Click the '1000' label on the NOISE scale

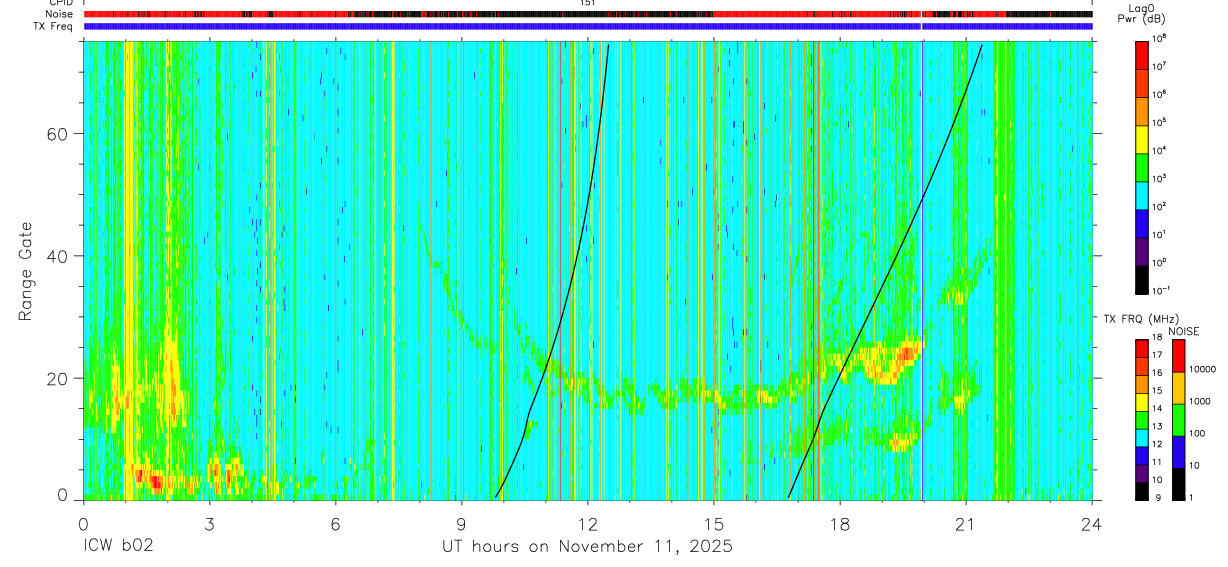click(x=1199, y=402)
